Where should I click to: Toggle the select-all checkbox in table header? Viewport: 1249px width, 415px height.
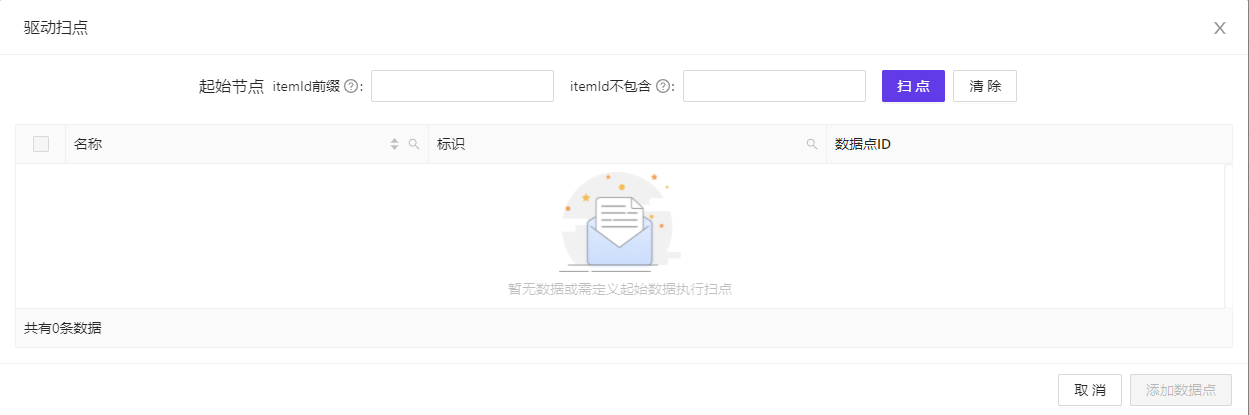pyautogui.click(x=41, y=144)
